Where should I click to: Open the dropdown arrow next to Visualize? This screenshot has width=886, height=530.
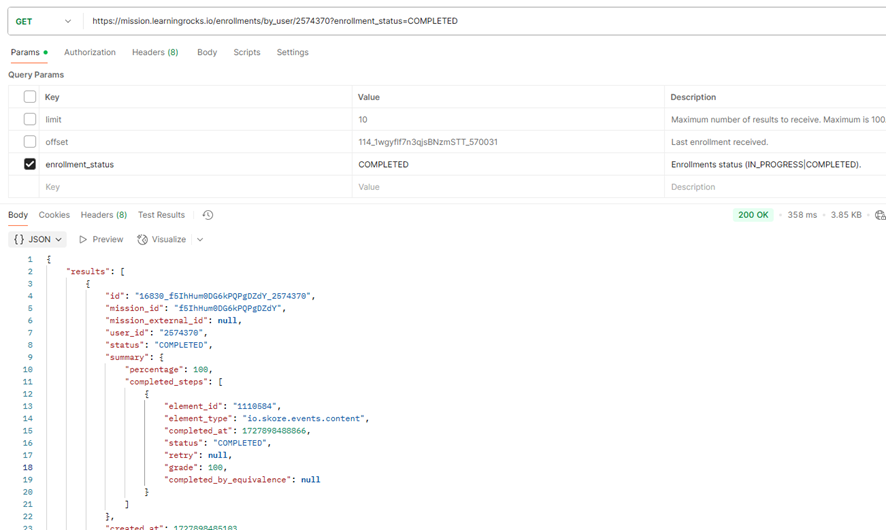click(x=200, y=240)
